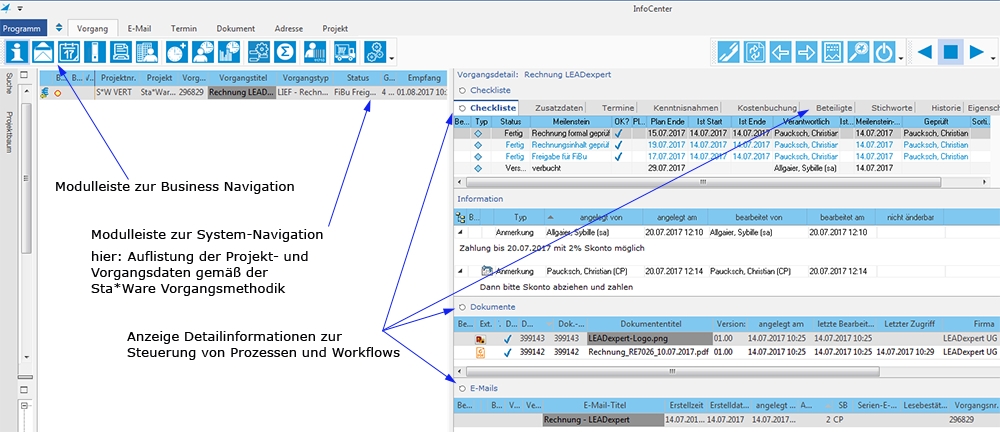Toggle OK checkmark for Rechnungsinhalt geprüft
The width and height of the screenshot is (1000, 432).
click(617, 145)
